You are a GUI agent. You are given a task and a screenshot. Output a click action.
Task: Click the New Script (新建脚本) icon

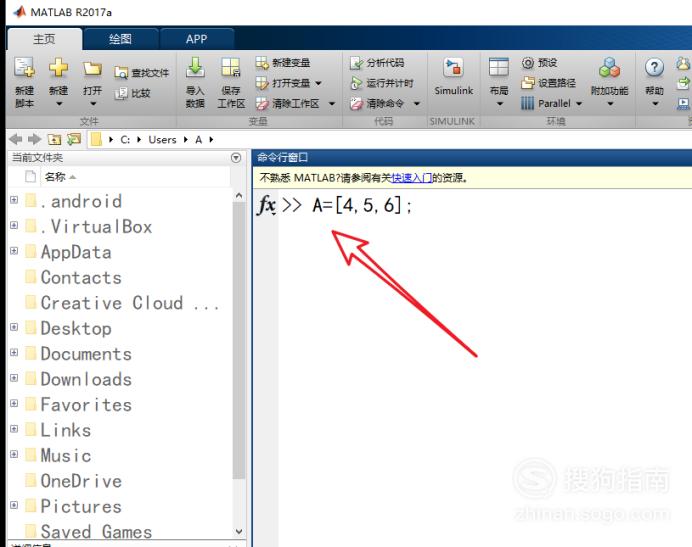tap(24, 68)
